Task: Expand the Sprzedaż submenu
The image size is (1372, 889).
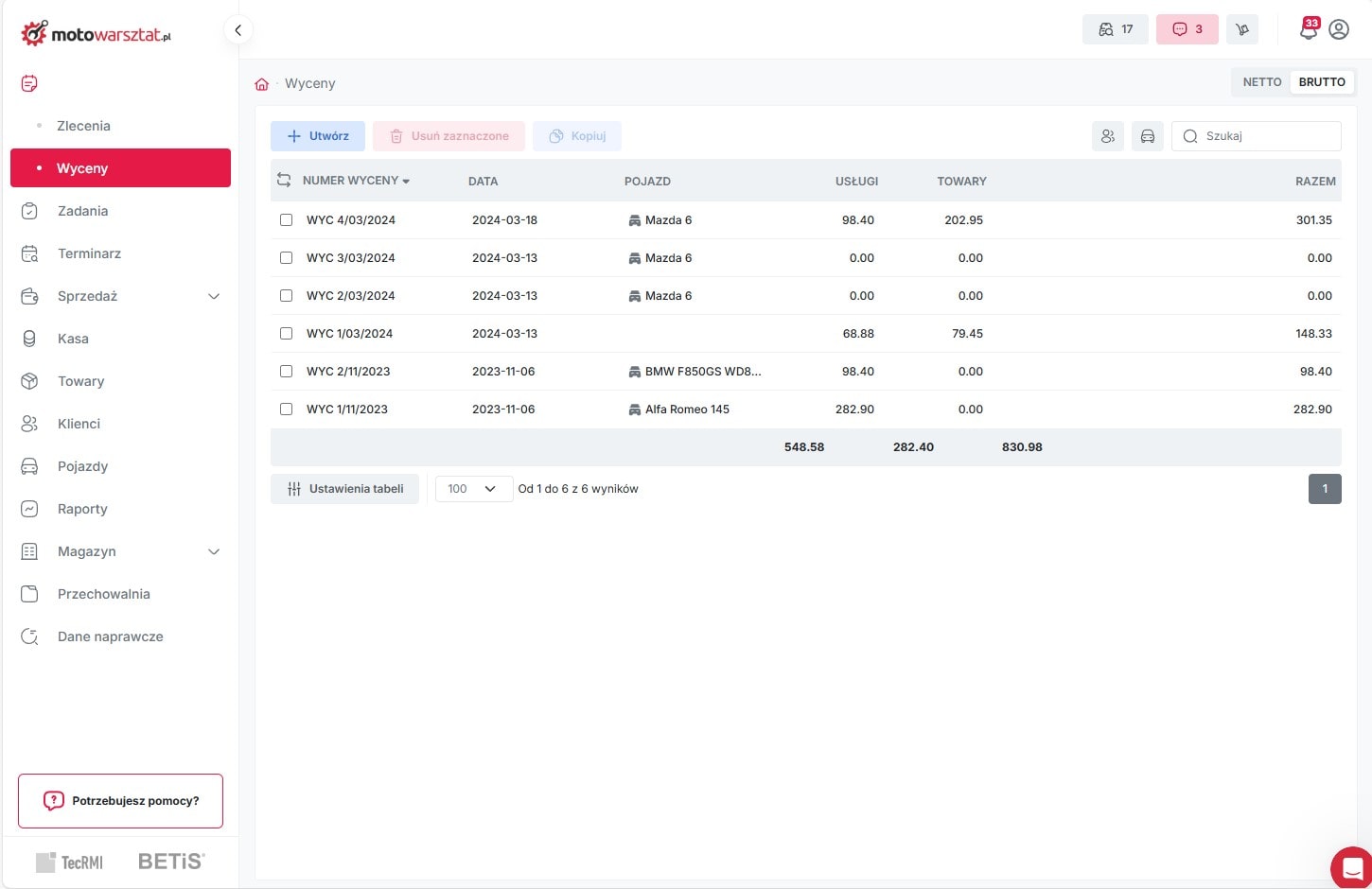Action: 214,296
